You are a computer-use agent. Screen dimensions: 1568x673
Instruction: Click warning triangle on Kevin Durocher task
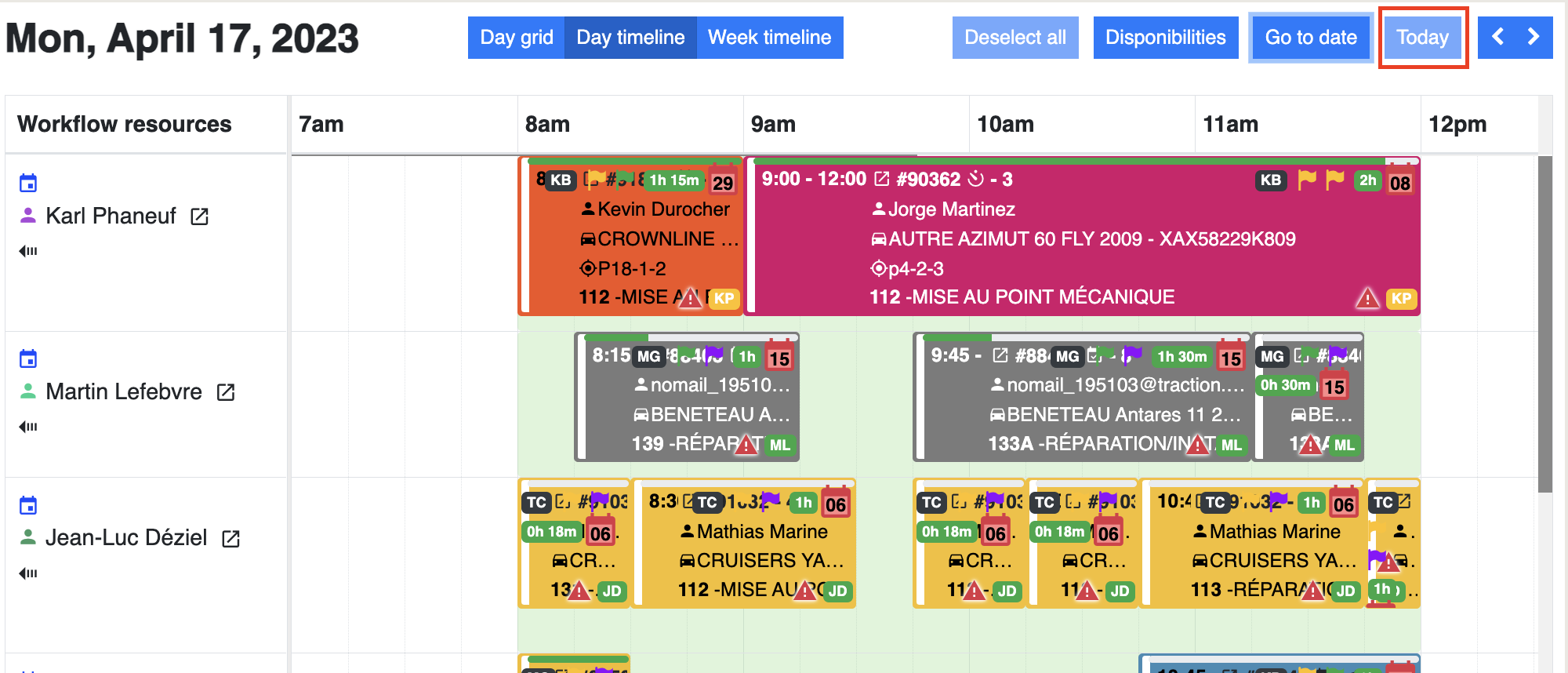tap(690, 298)
